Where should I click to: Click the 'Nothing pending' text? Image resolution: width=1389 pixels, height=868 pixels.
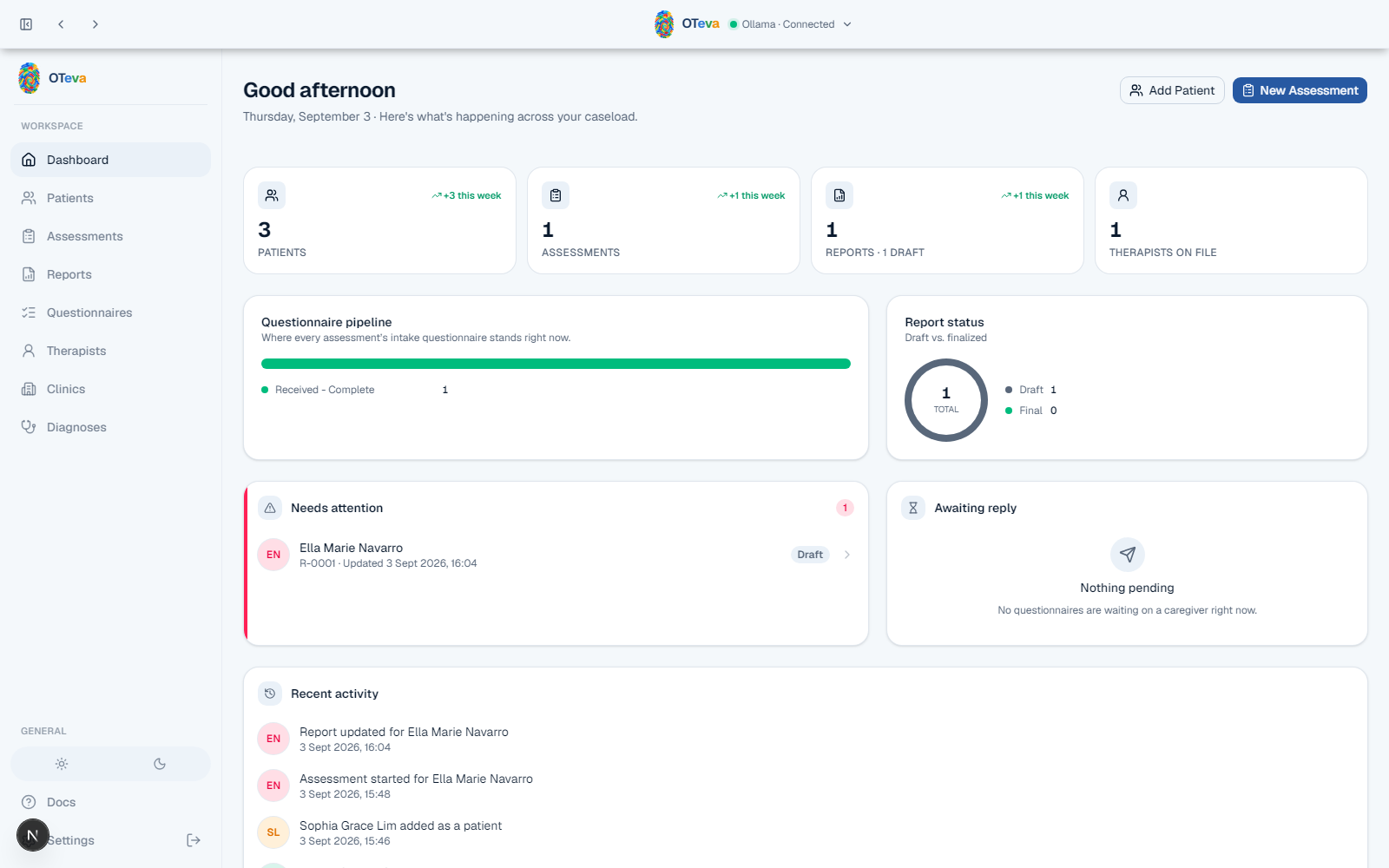tap(1127, 588)
